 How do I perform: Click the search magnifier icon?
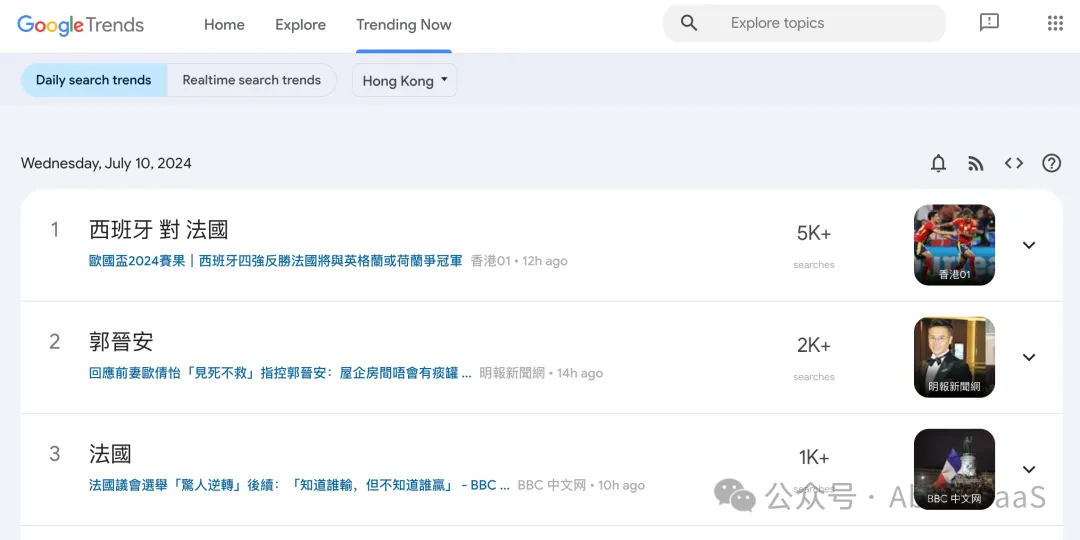[689, 23]
